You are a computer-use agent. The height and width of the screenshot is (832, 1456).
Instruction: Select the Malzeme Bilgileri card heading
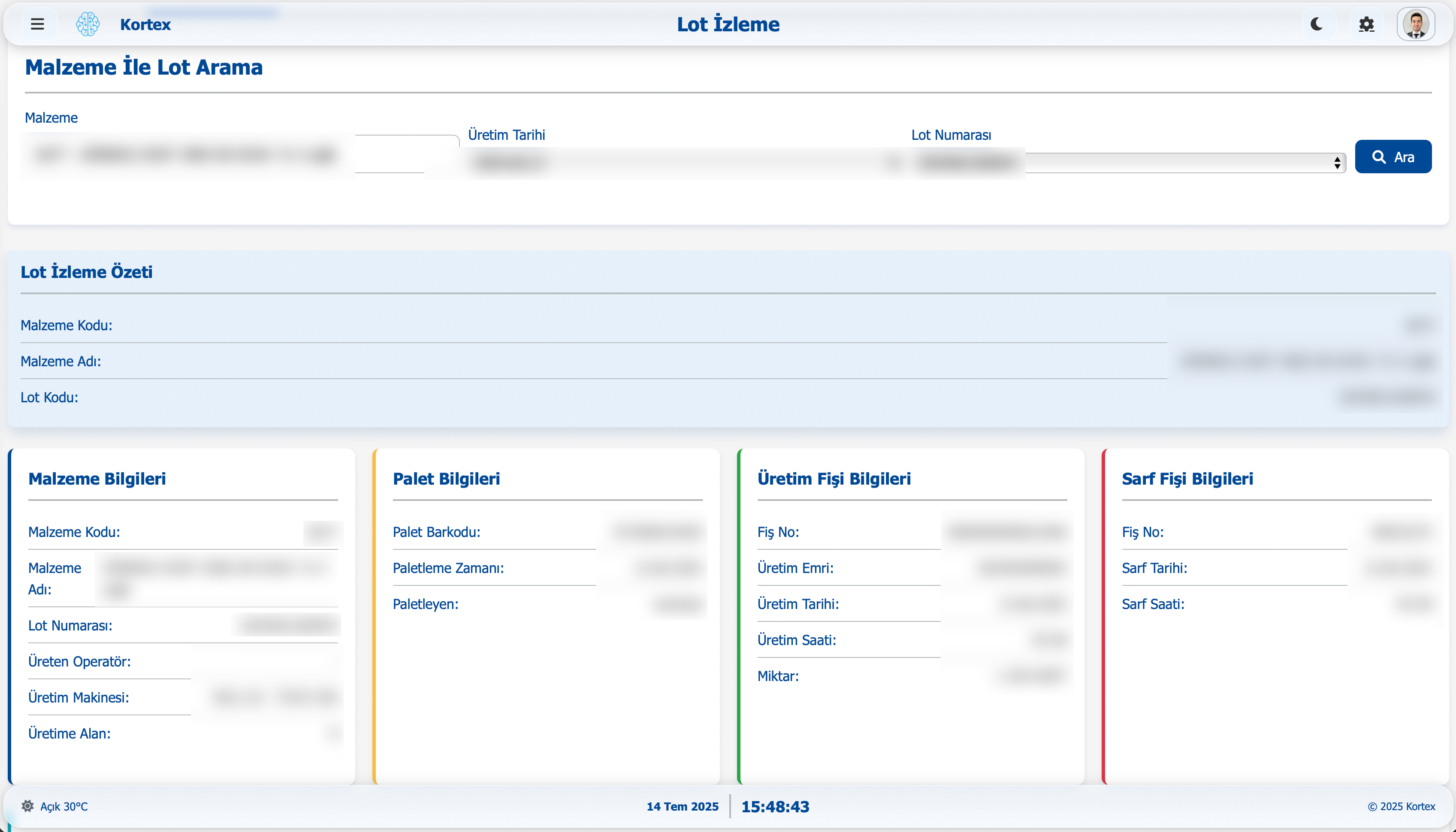pyautogui.click(x=97, y=478)
